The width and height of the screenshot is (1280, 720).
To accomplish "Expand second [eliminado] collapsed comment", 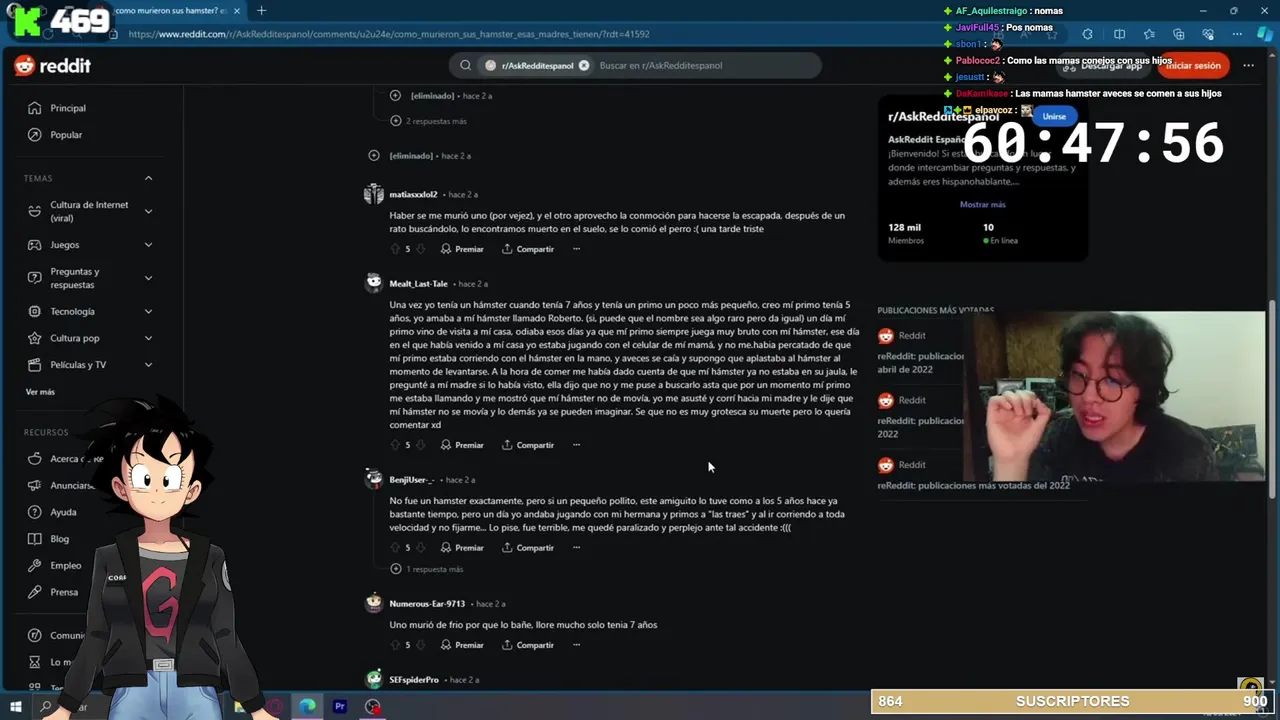I will (x=373, y=156).
